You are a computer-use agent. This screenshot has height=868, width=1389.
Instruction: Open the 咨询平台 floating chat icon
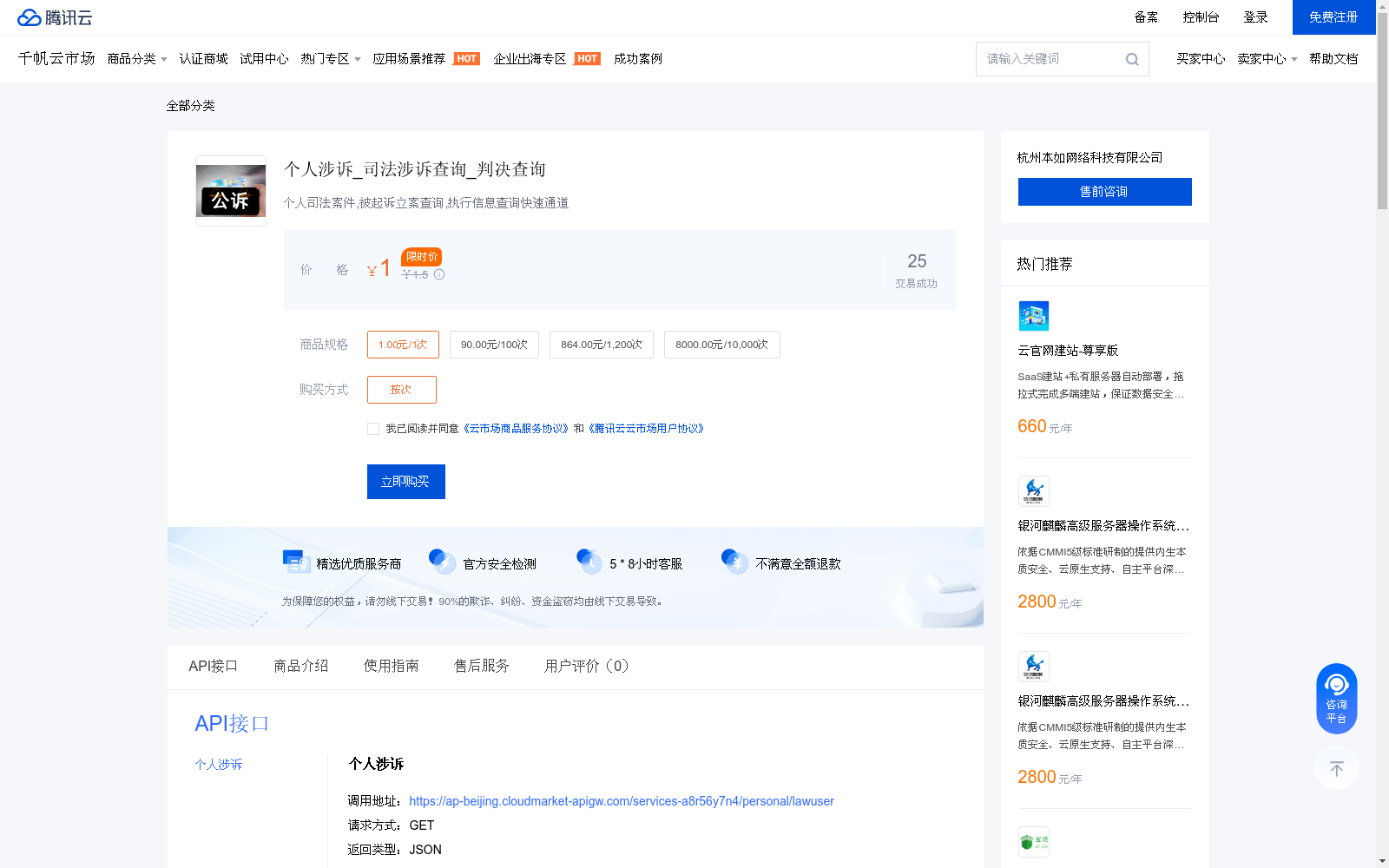1336,699
